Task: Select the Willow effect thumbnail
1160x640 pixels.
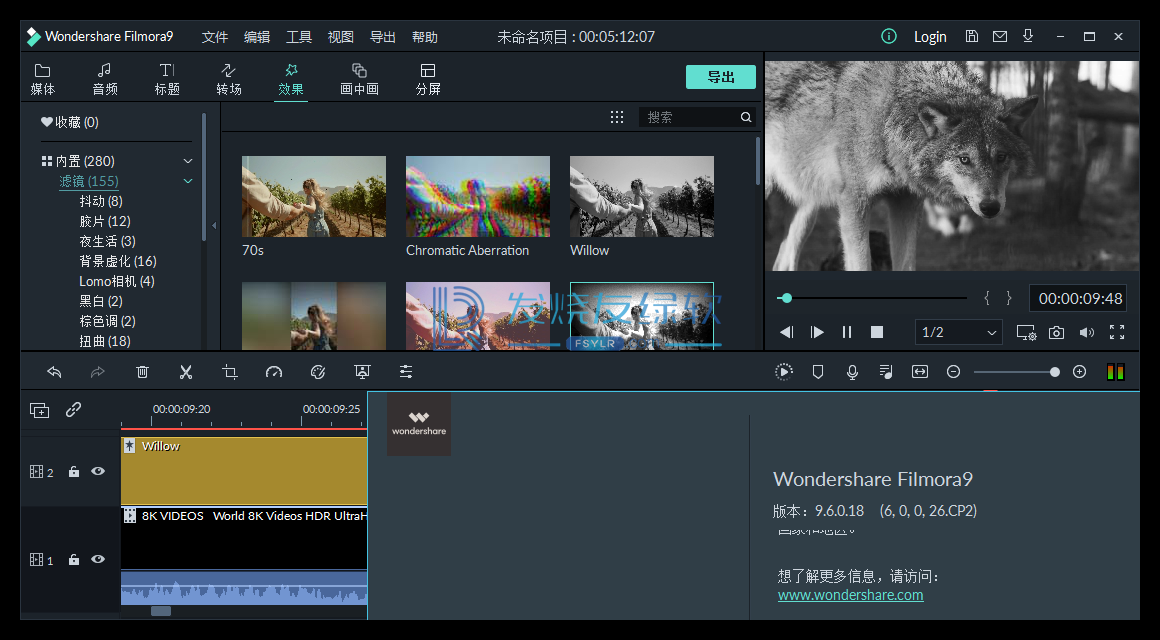Action: click(x=641, y=196)
